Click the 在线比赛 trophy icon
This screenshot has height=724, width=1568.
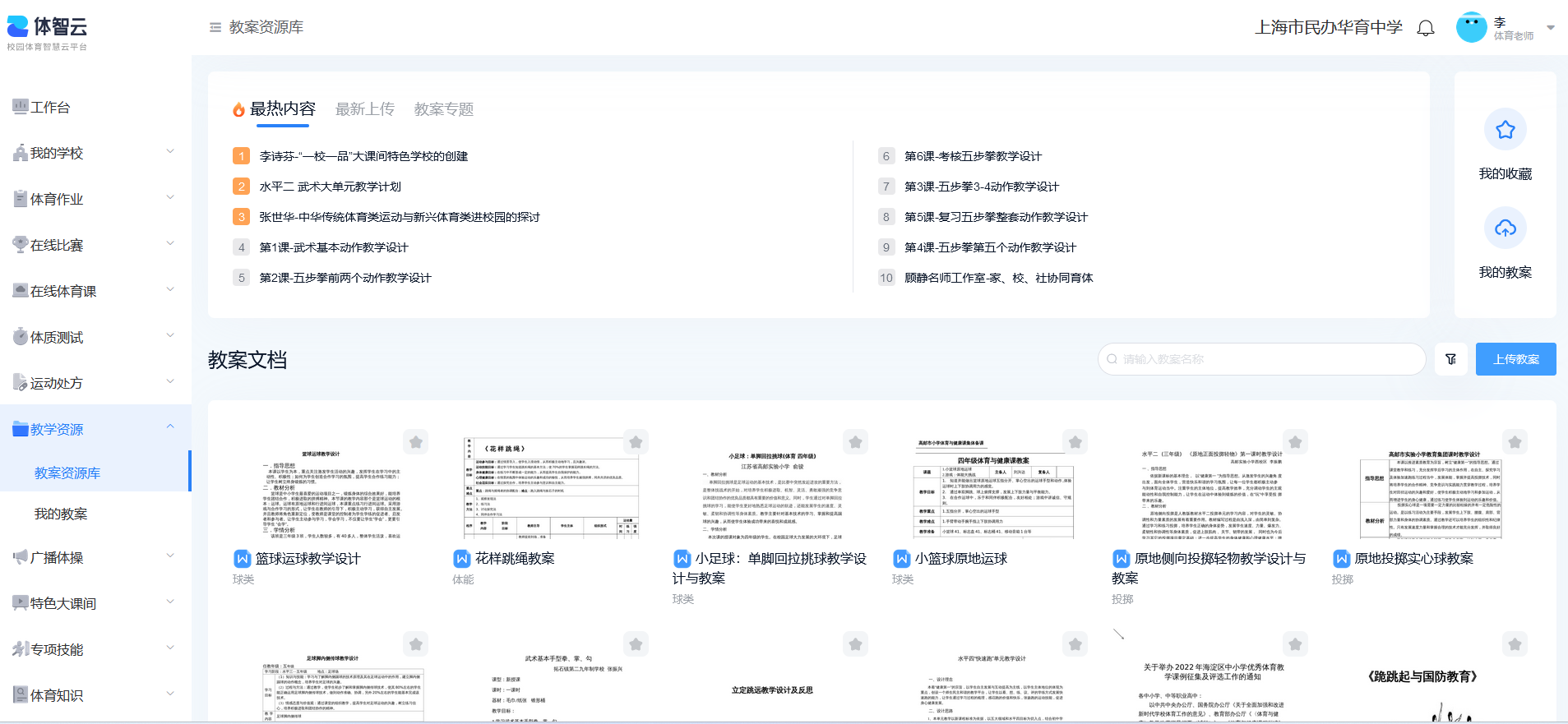pos(21,244)
